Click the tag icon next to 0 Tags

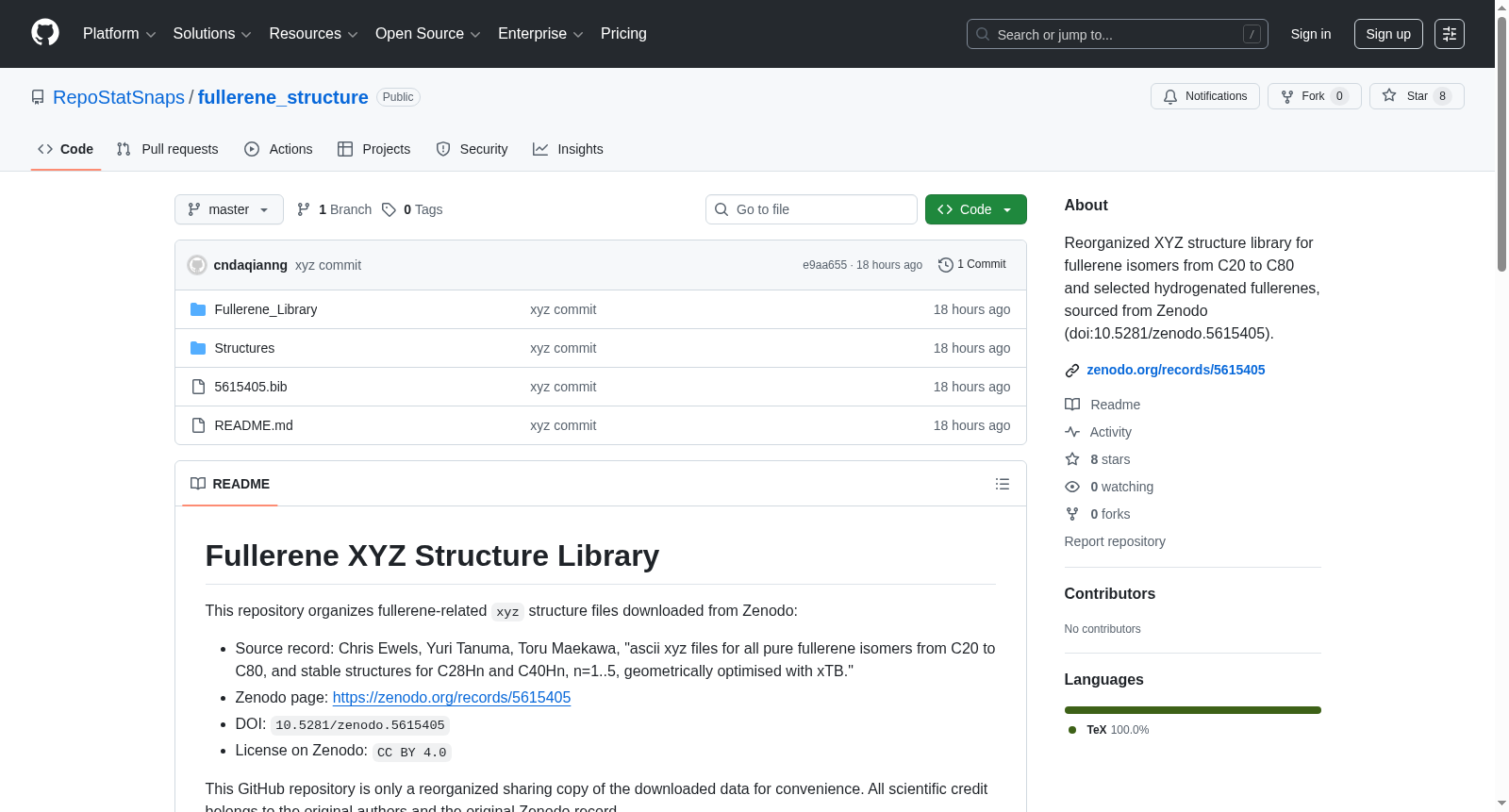point(389,209)
